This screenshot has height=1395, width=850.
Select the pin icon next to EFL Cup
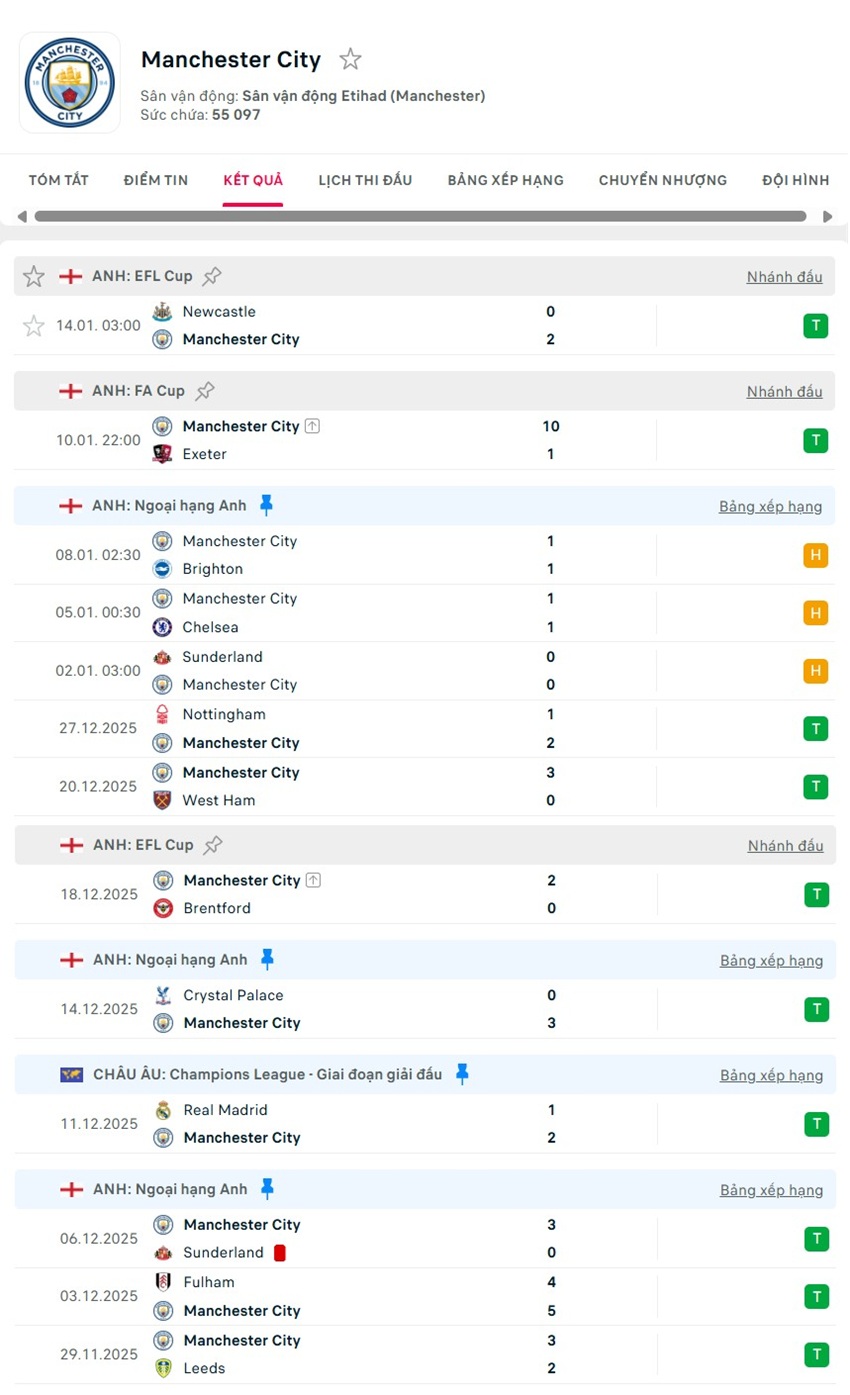click(x=212, y=276)
